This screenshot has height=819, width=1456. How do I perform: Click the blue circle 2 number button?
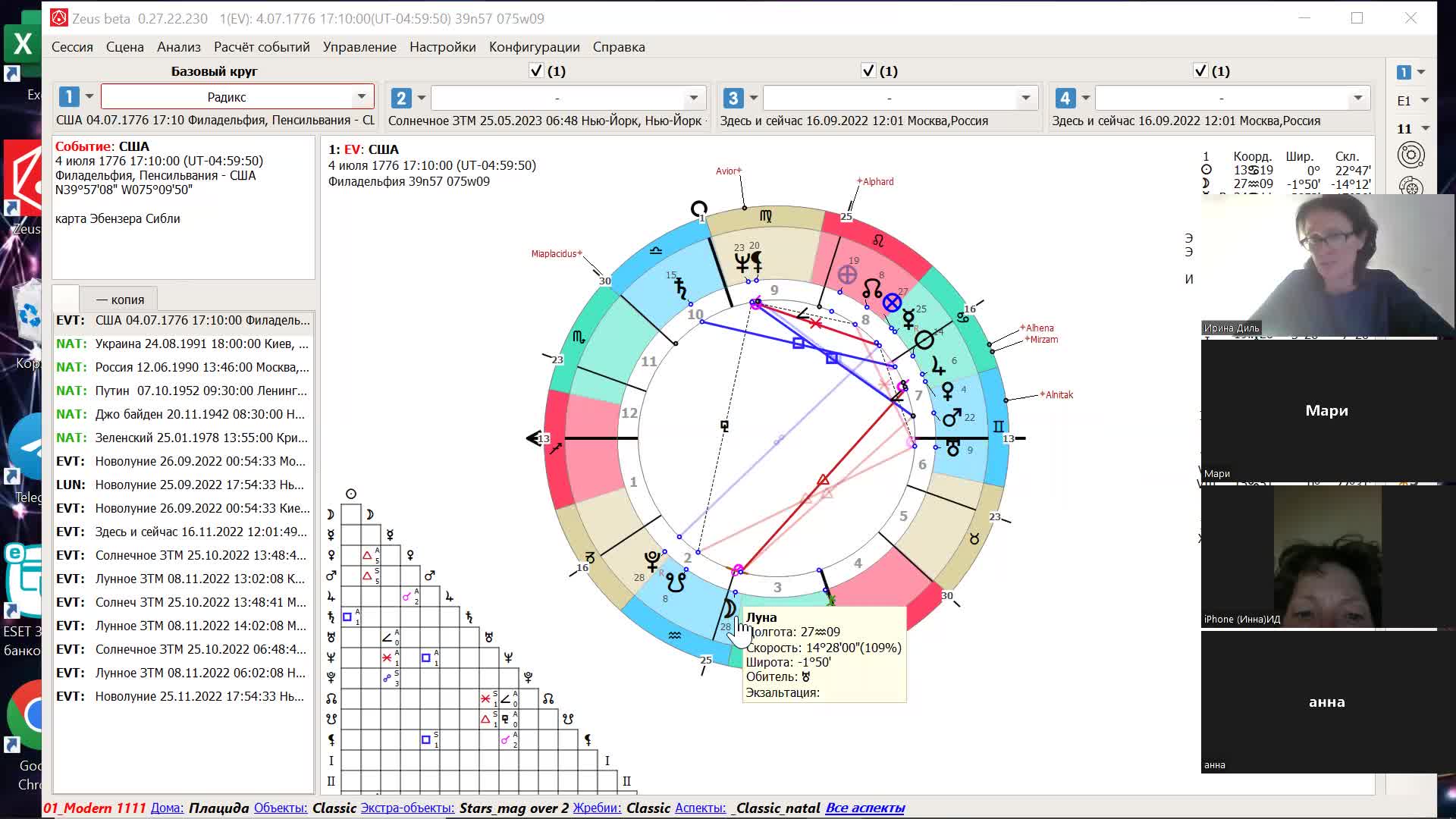[401, 98]
